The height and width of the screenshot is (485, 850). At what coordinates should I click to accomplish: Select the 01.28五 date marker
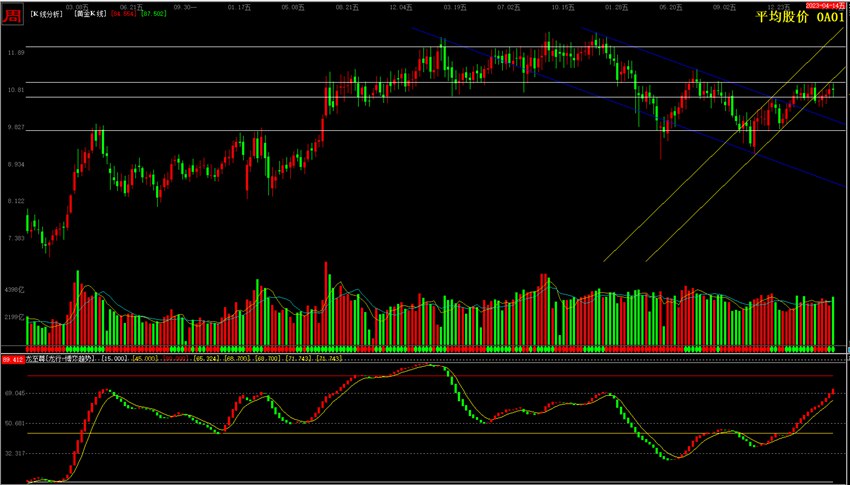click(617, 7)
